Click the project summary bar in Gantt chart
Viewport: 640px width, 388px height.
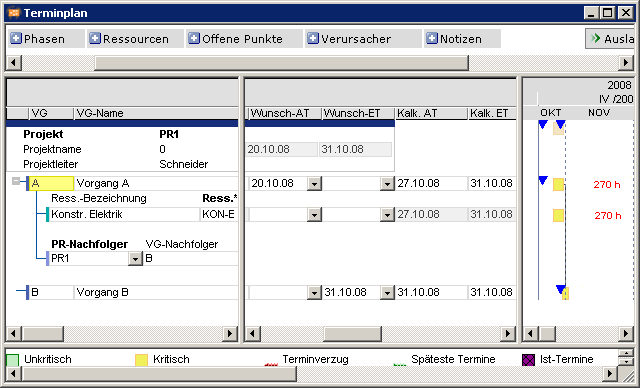(x=558, y=129)
